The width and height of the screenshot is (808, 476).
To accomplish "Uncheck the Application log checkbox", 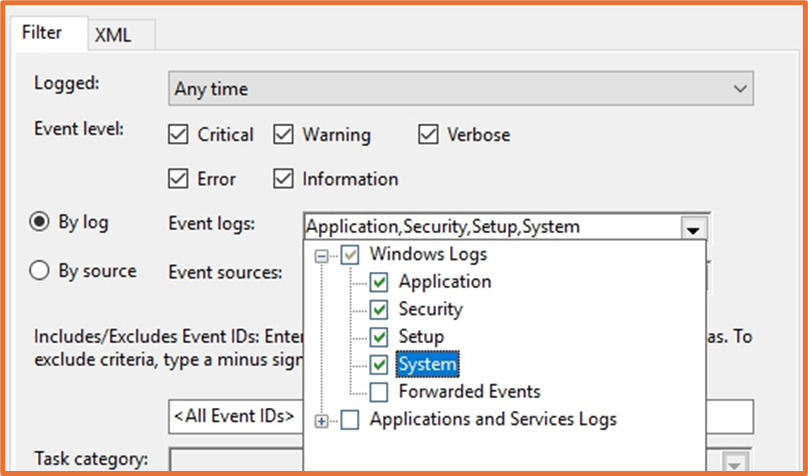I will (x=379, y=282).
